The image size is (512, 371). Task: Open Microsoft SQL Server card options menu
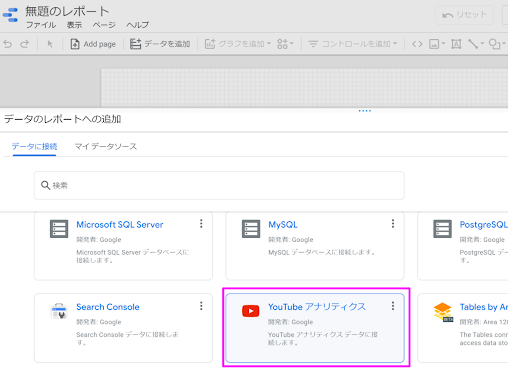pos(201,224)
